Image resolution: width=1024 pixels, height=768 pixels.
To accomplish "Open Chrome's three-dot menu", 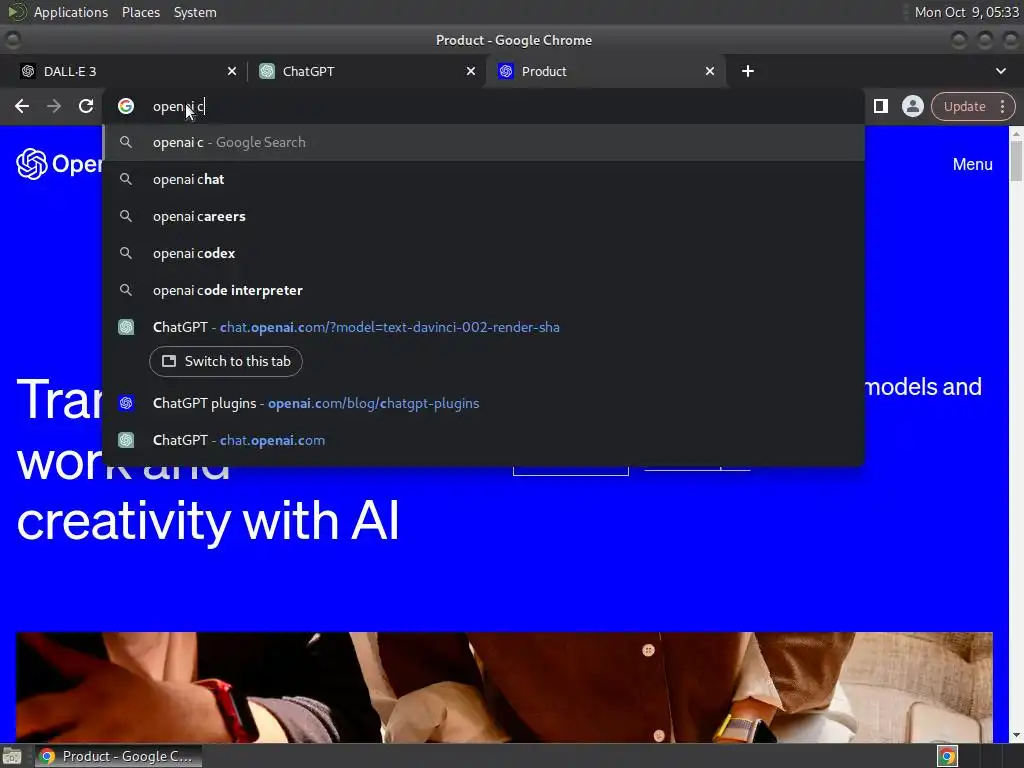I will 1002,106.
